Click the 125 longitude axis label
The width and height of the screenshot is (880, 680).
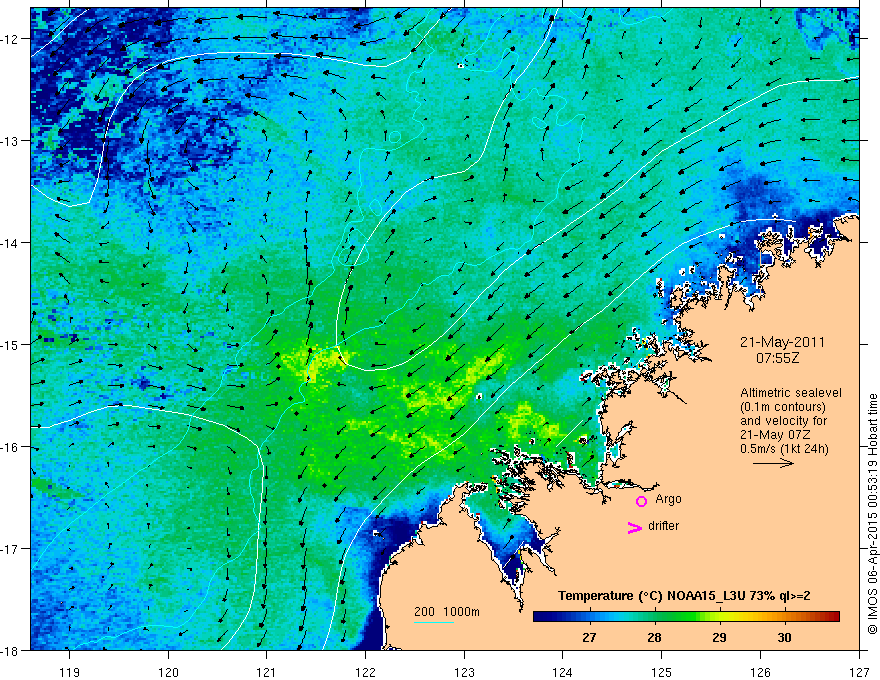(662, 673)
